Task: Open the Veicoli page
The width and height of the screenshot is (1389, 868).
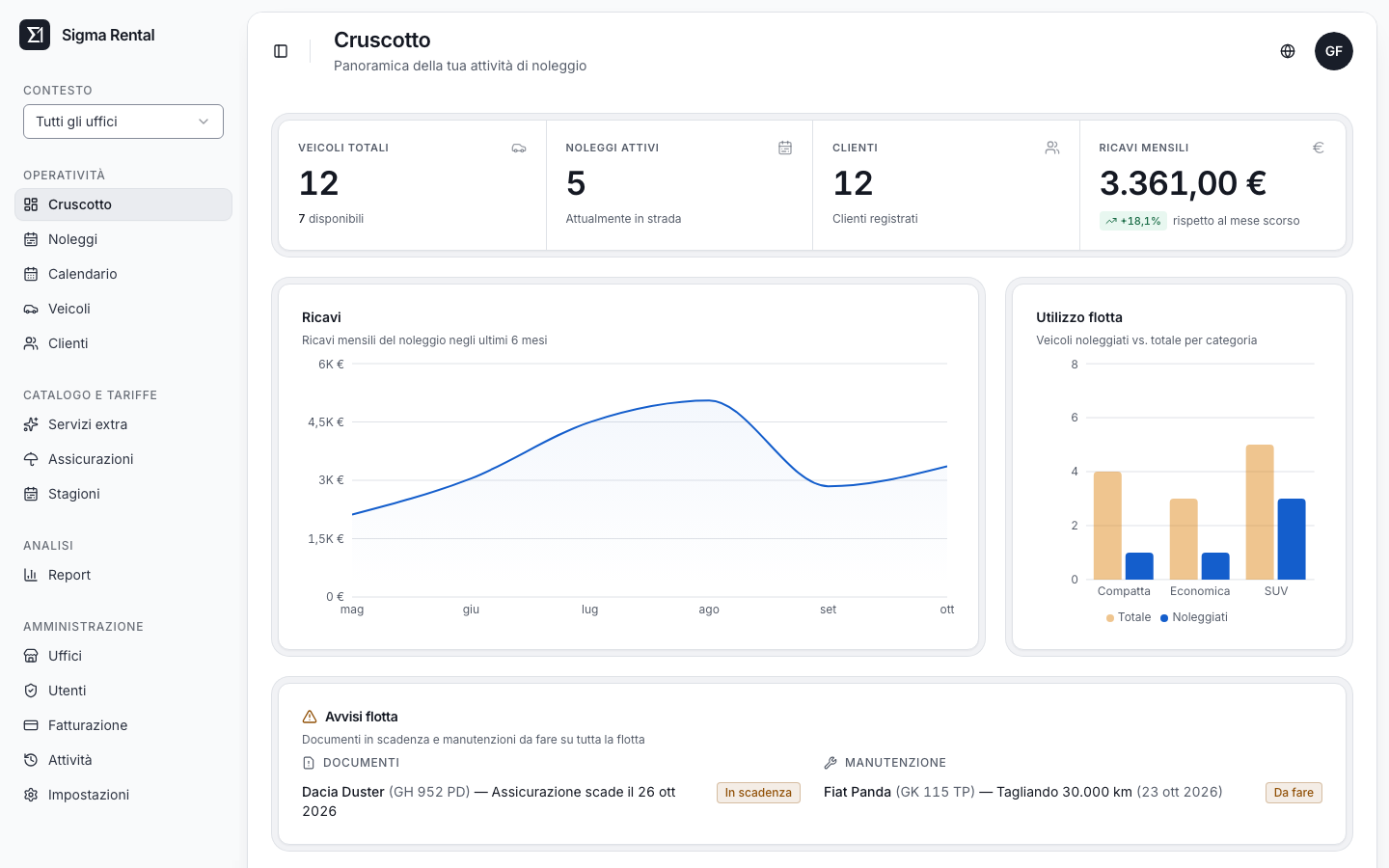Action: tap(123, 309)
